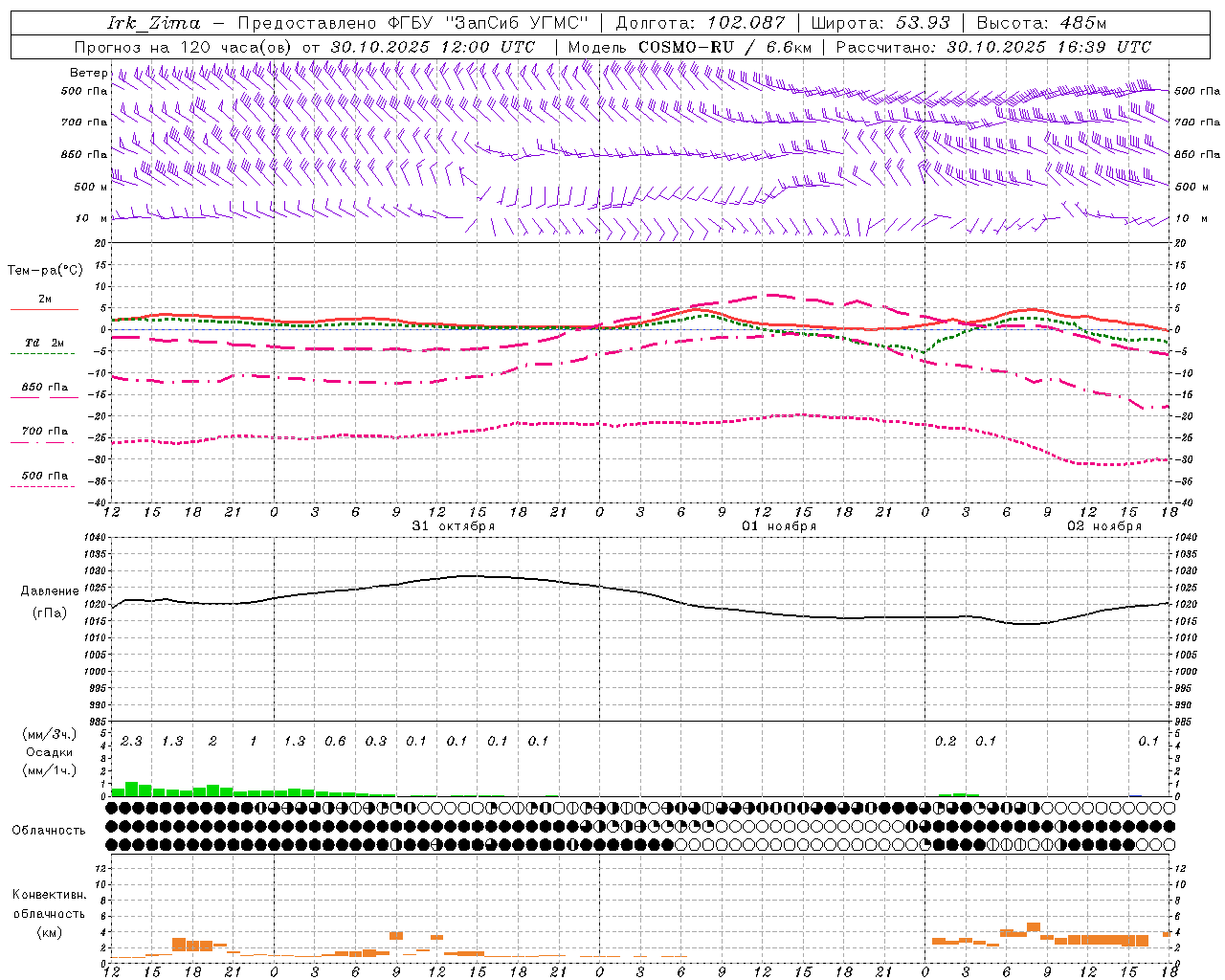
Task: Click the longitude value Долгота: 102.087
Action: 701,23
